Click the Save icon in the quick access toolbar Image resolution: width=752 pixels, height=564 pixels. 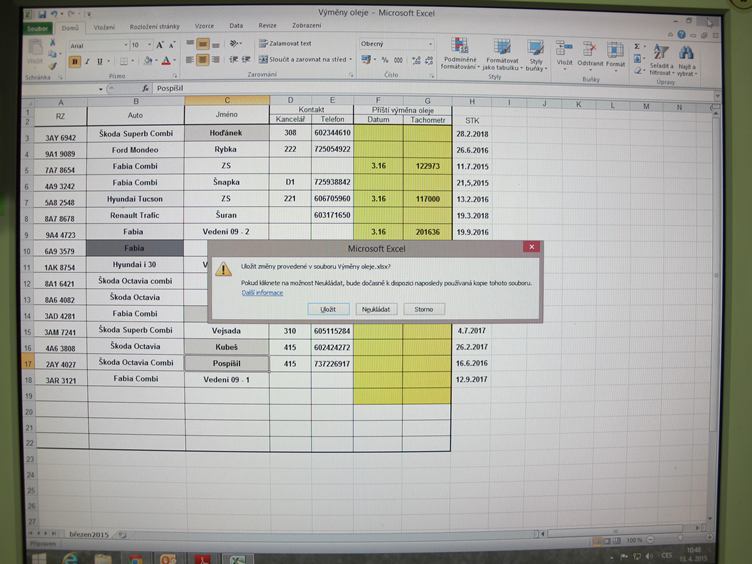click(x=42, y=14)
